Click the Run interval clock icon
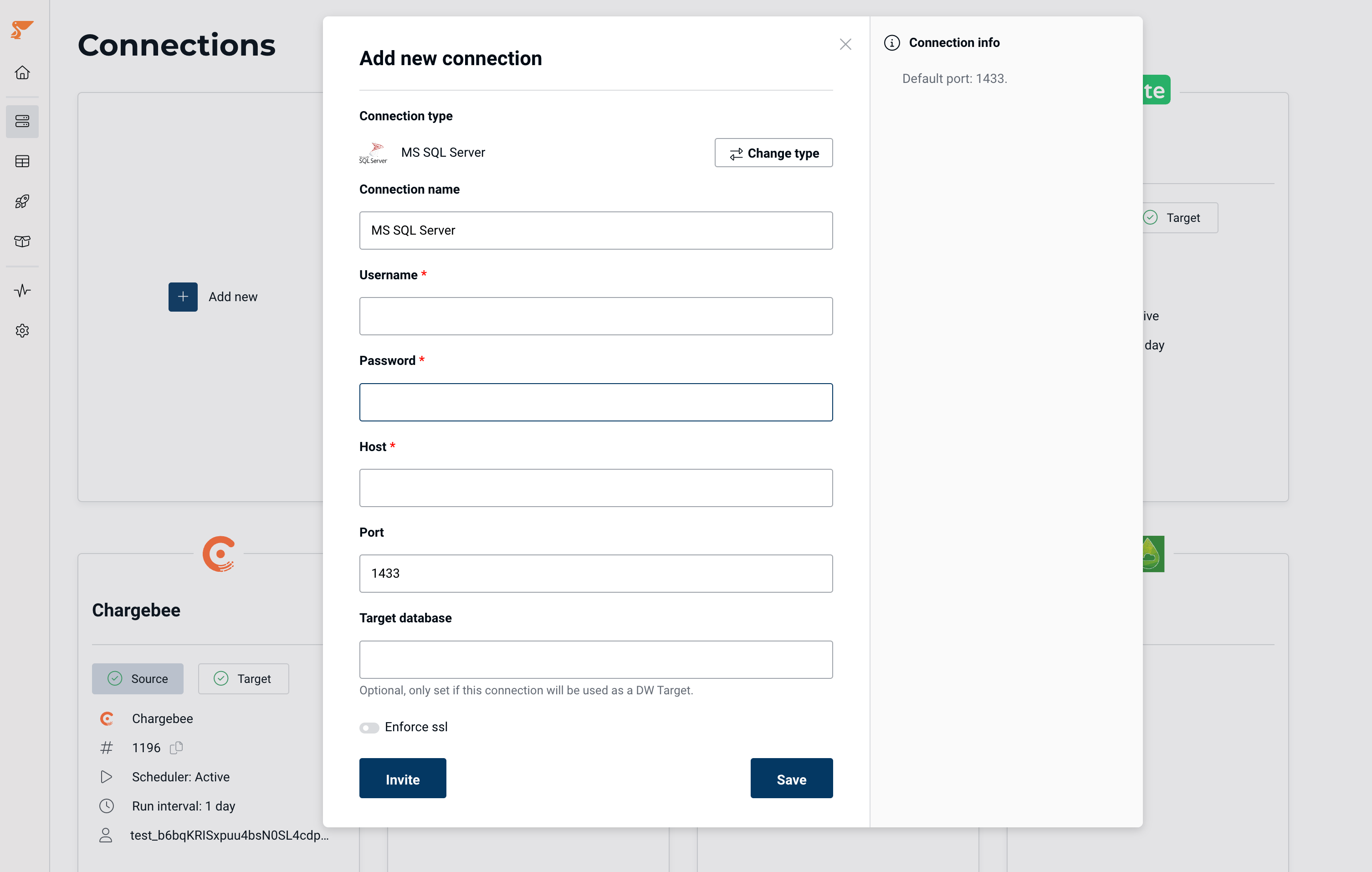Viewport: 1372px width, 872px height. click(107, 806)
